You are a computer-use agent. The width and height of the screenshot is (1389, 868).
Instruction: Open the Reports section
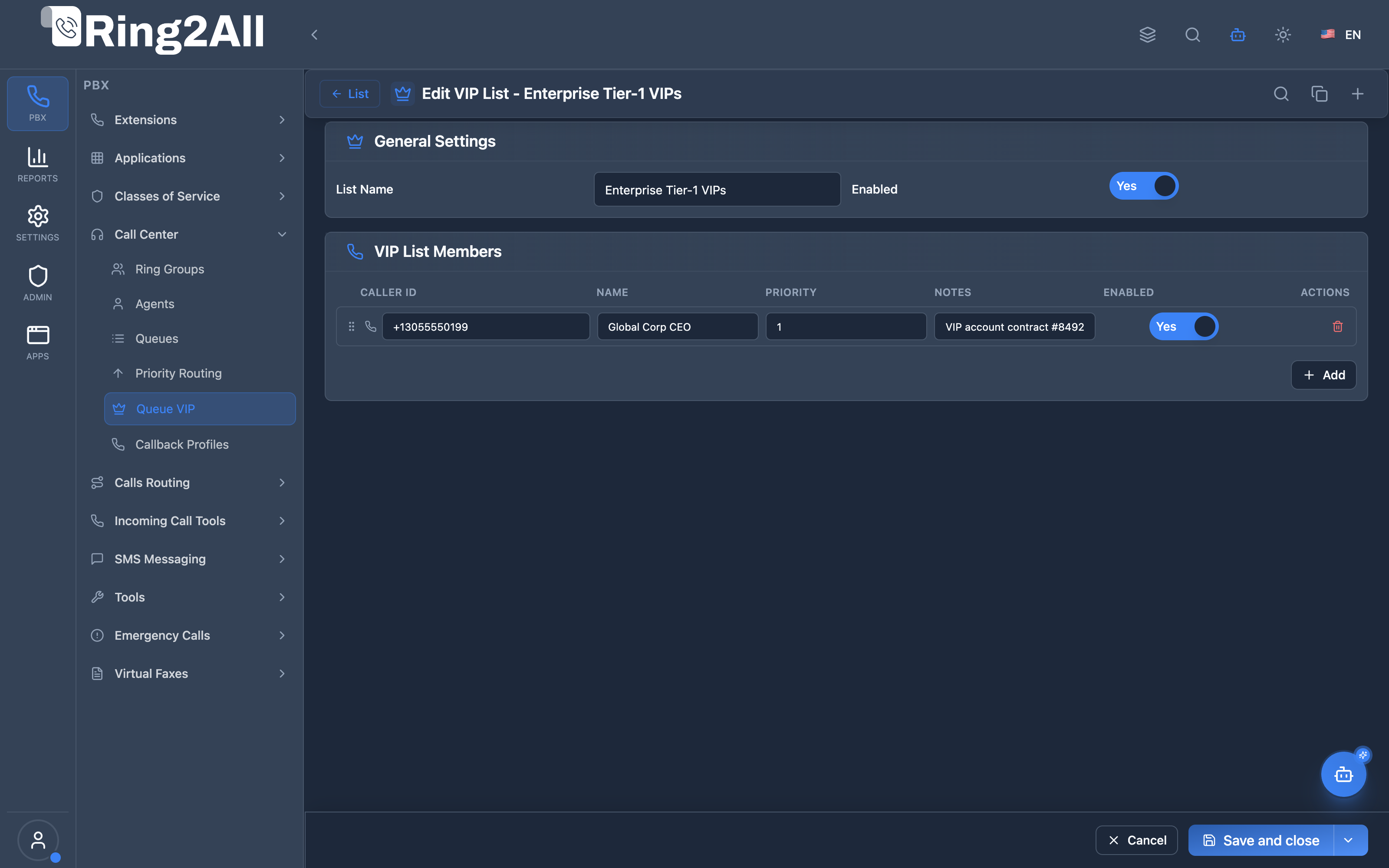point(38,165)
